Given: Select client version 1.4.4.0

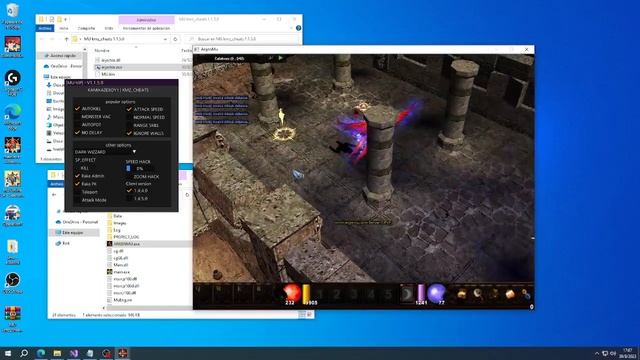Looking at the screenshot, I should [x=129, y=191].
